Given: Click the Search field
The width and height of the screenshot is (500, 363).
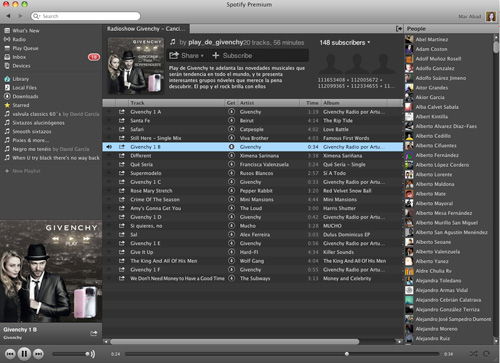Looking at the screenshot, I should coord(86,16).
